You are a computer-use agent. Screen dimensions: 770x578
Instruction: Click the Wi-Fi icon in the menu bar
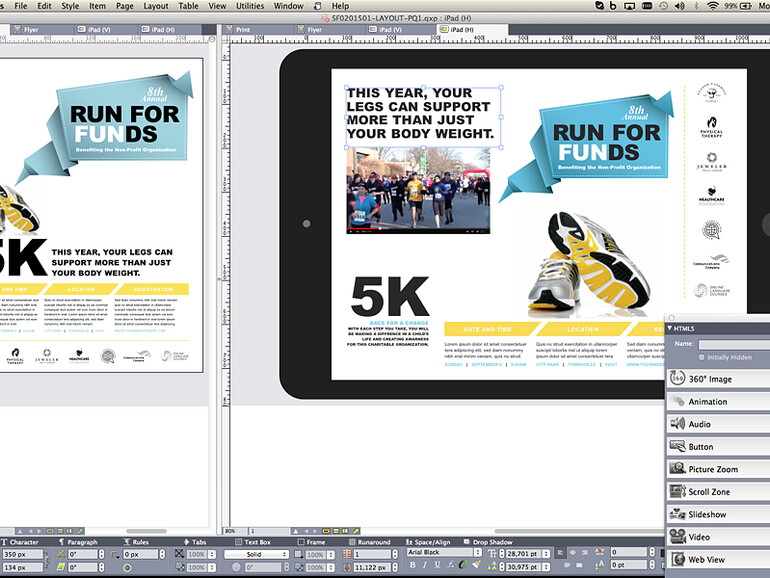point(713,6)
